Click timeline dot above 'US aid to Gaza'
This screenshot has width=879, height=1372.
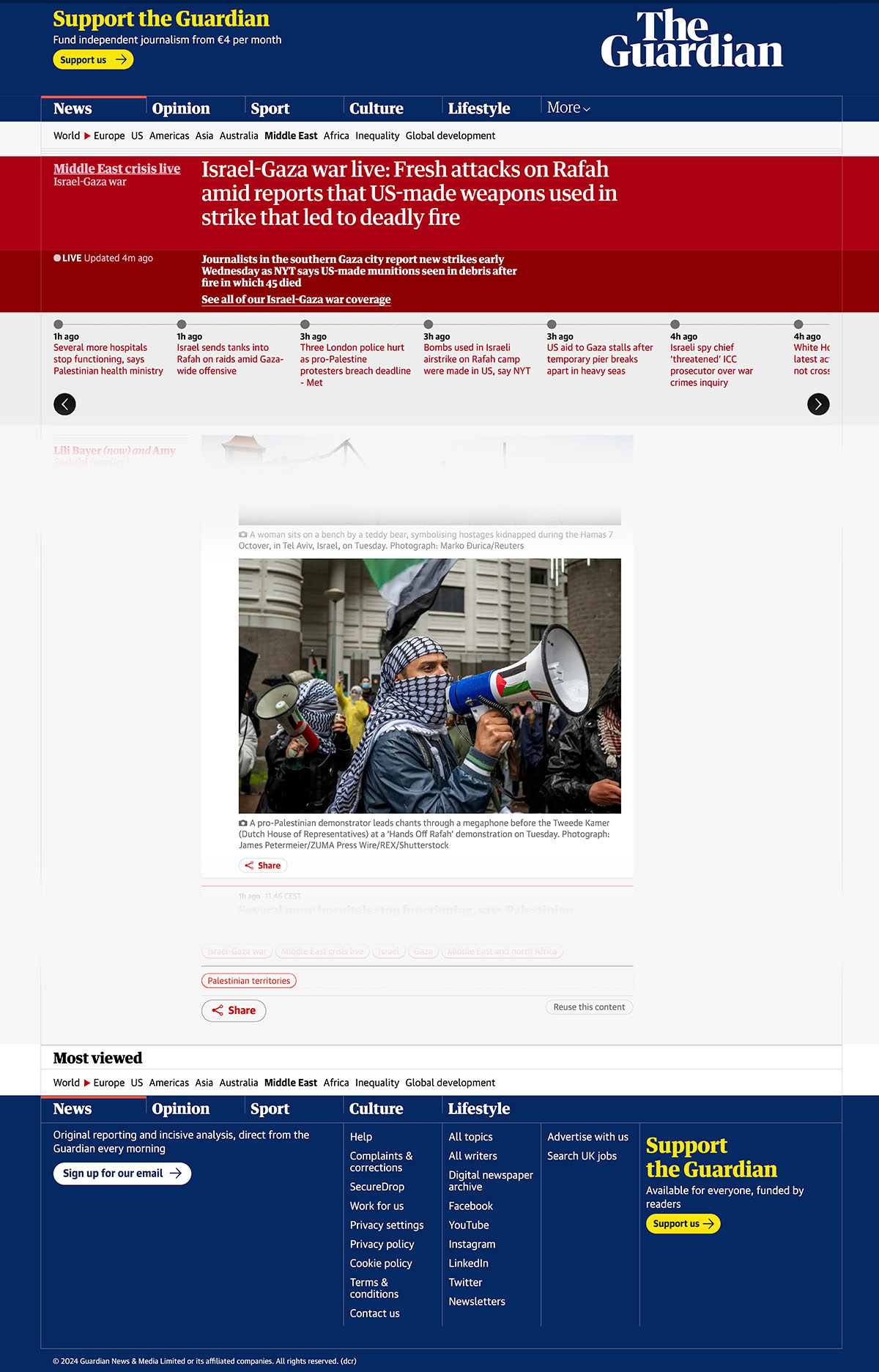tap(552, 325)
